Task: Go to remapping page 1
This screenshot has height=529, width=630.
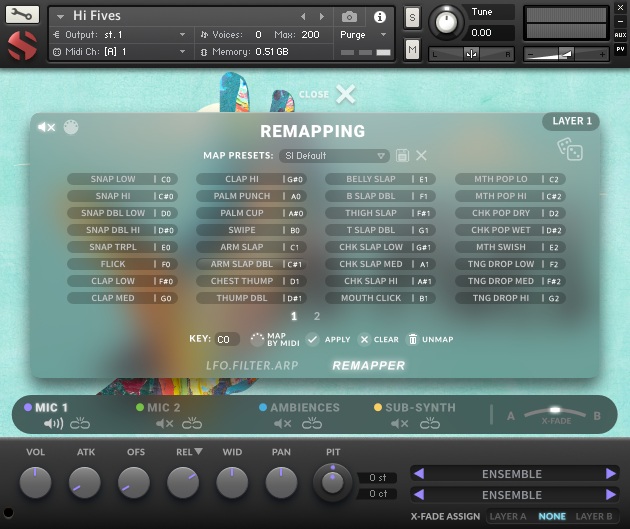Action: pyautogui.click(x=294, y=317)
